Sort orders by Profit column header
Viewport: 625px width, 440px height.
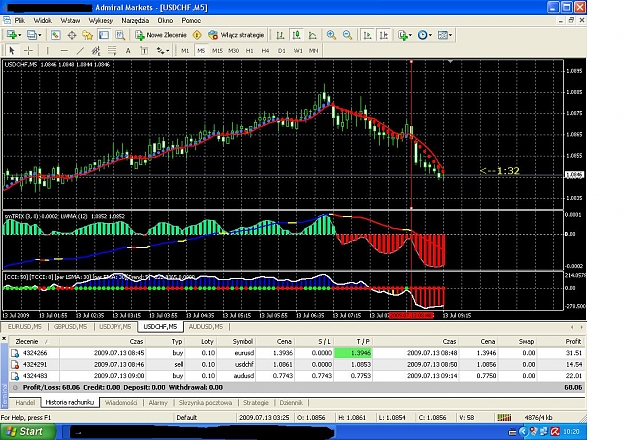point(562,342)
